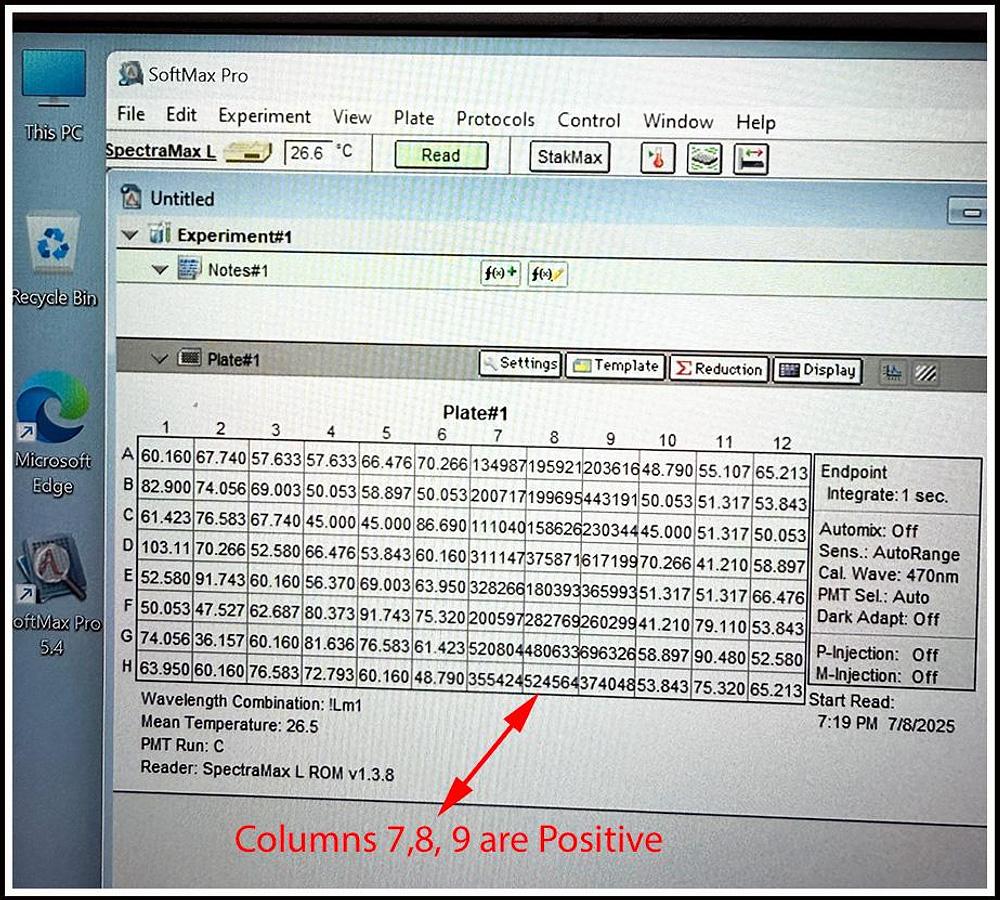Screen dimensions: 1000x900
Task: Click the plate drawer open/close icon
Action: [x=750, y=158]
